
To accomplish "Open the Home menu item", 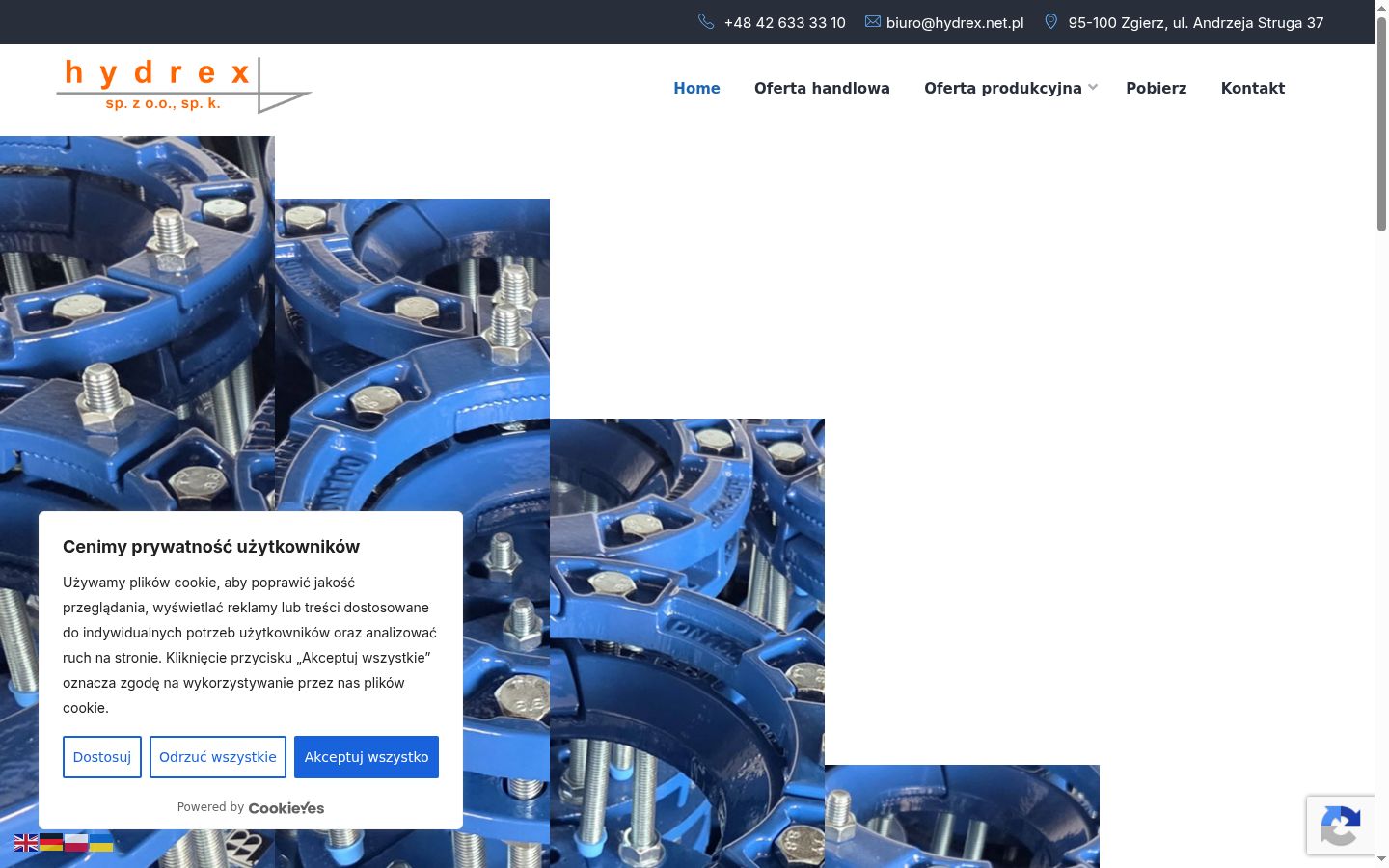I will coord(696,88).
